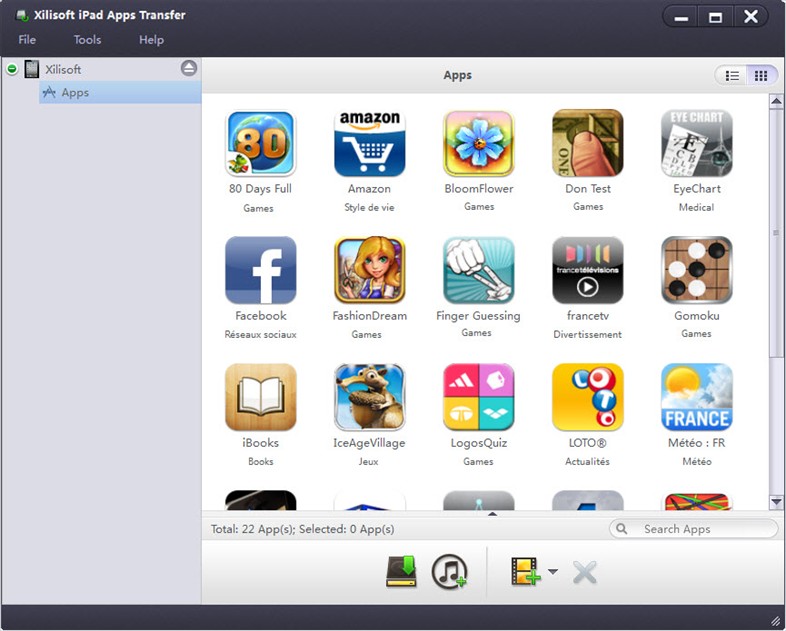This screenshot has height=631, width=786.
Task: Open the File menu
Action: click(x=27, y=40)
